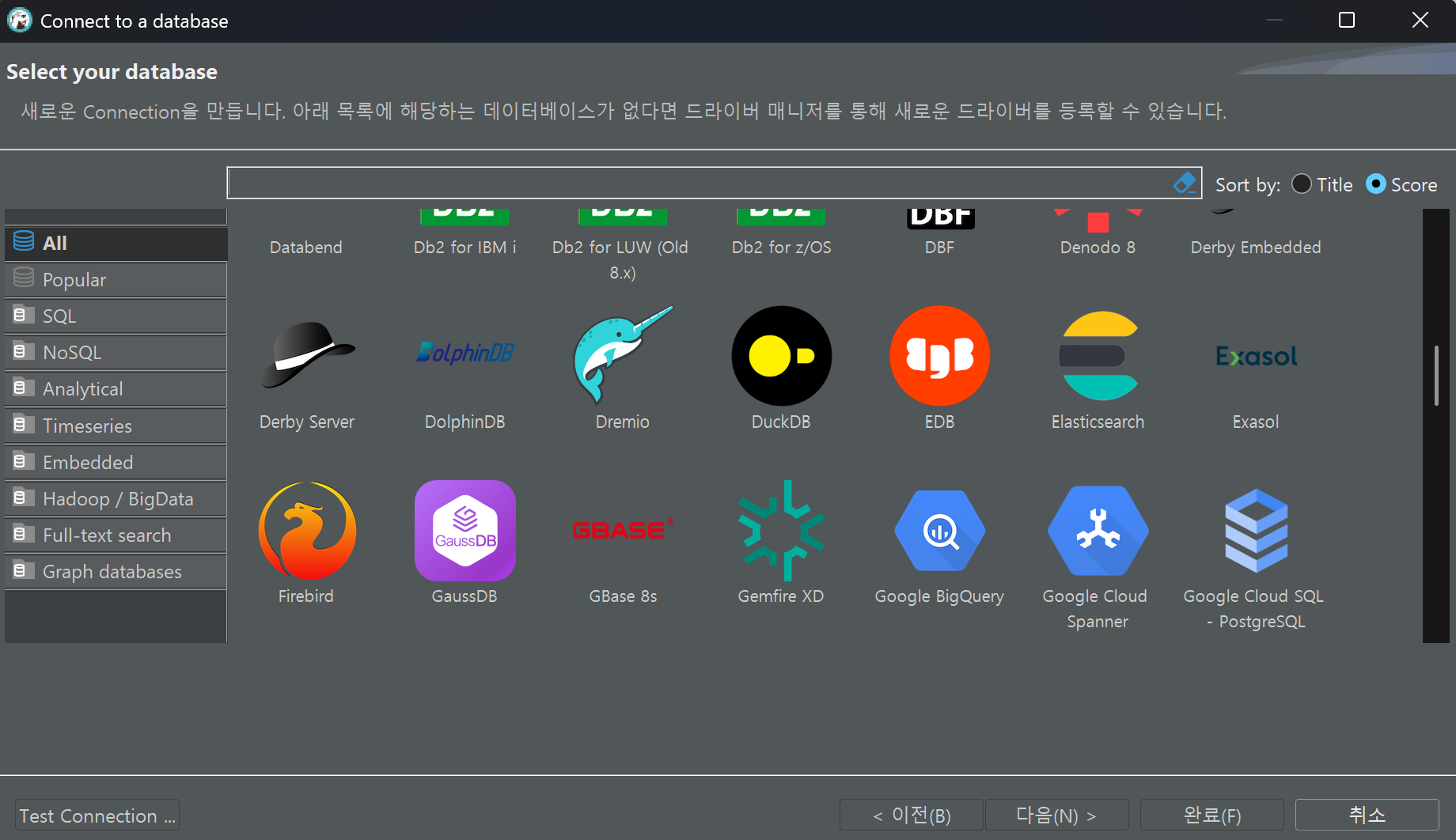Finish with 완료(F) button

tap(1211, 815)
